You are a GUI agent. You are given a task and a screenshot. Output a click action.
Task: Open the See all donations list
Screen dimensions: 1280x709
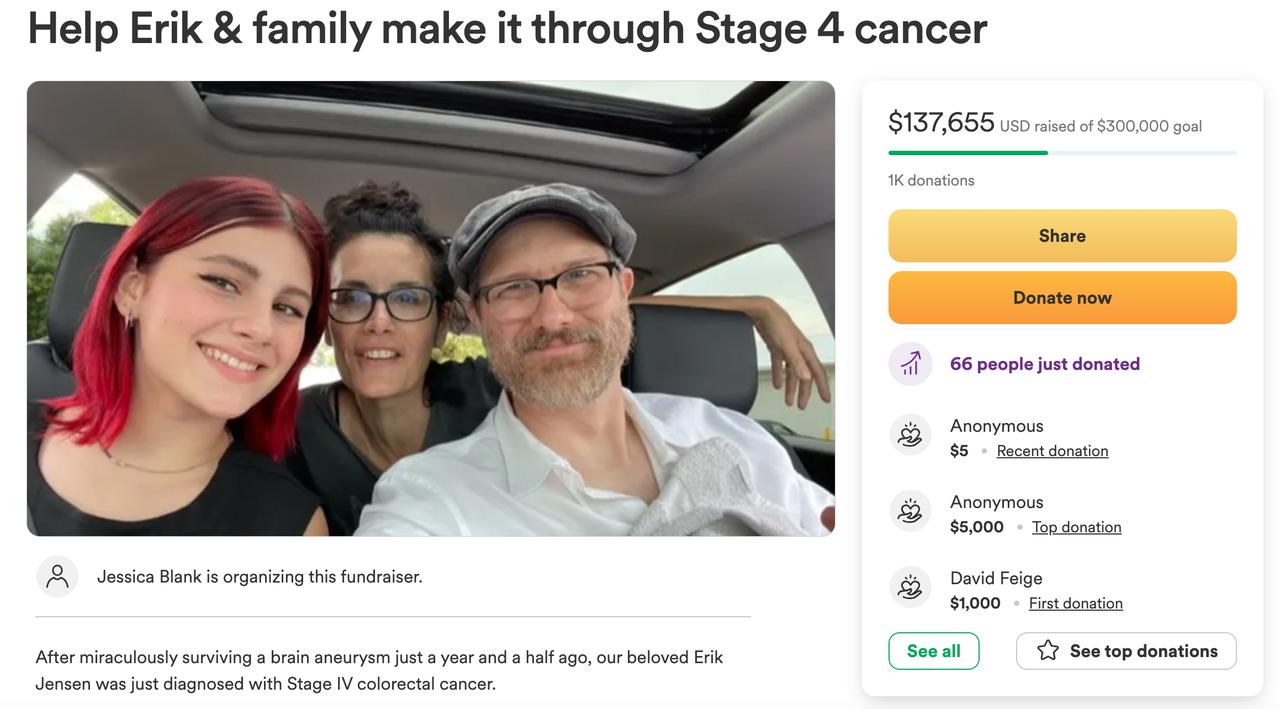(933, 651)
